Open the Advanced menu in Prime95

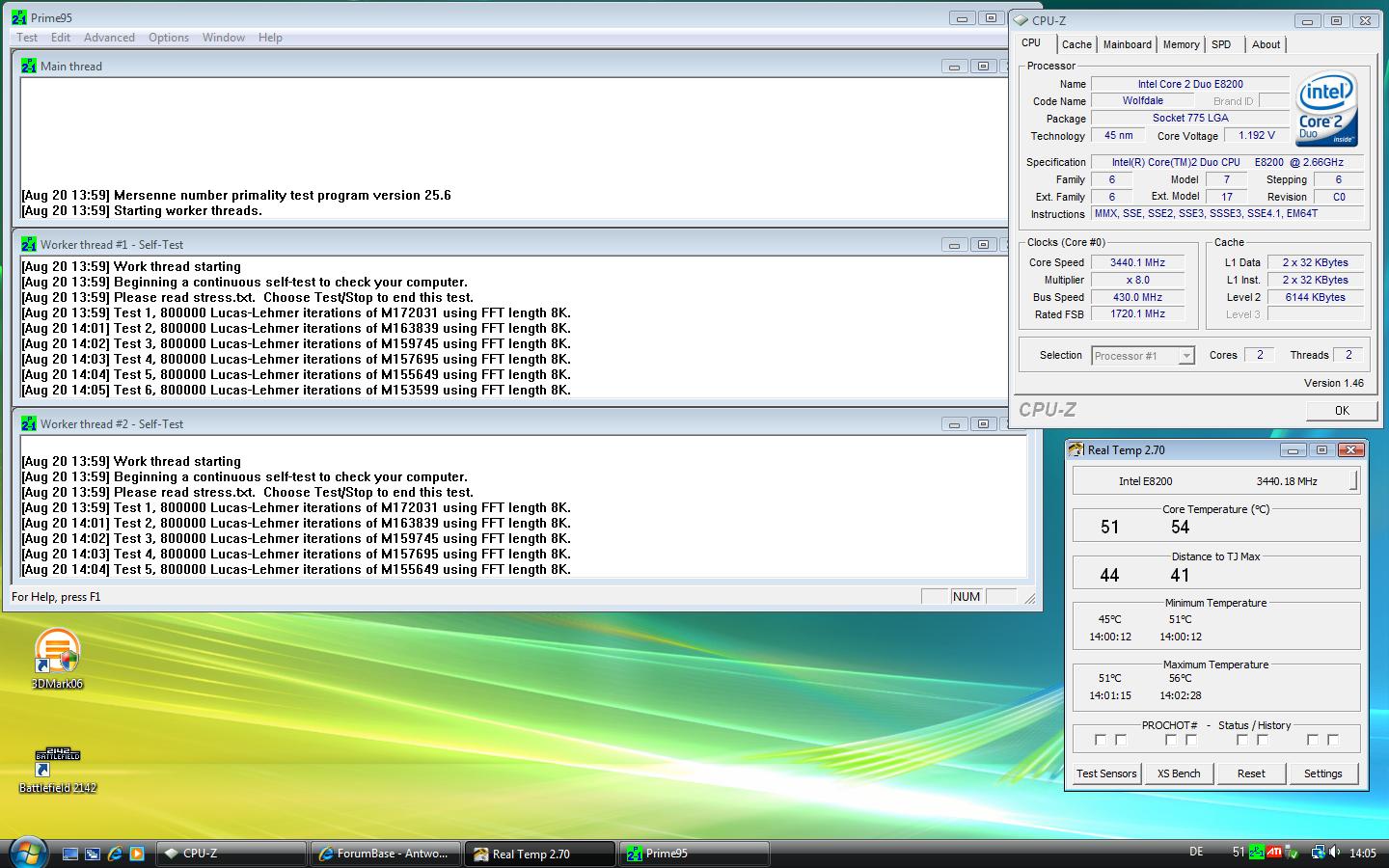click(109, 38)
